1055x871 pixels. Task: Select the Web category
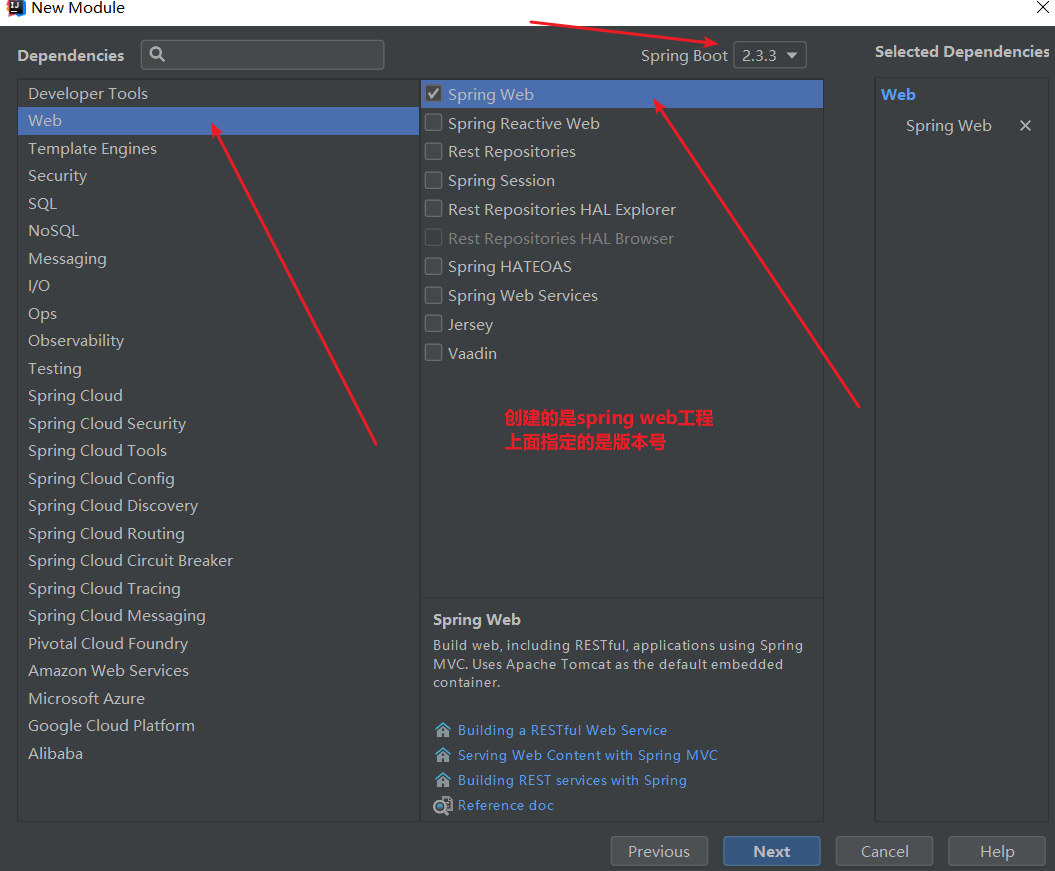coord(219,121)
